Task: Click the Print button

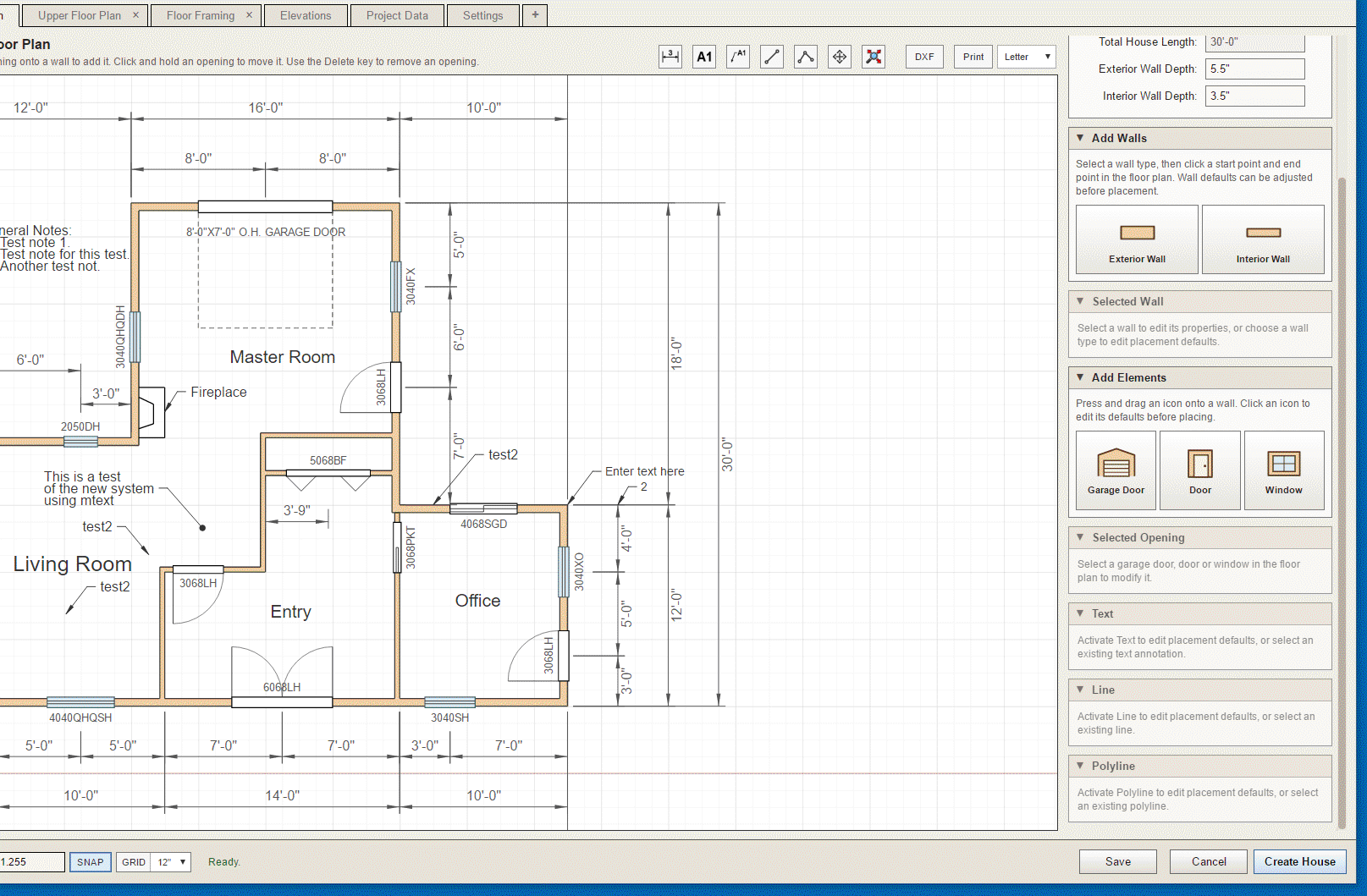Action: click(x=973, y=57)
